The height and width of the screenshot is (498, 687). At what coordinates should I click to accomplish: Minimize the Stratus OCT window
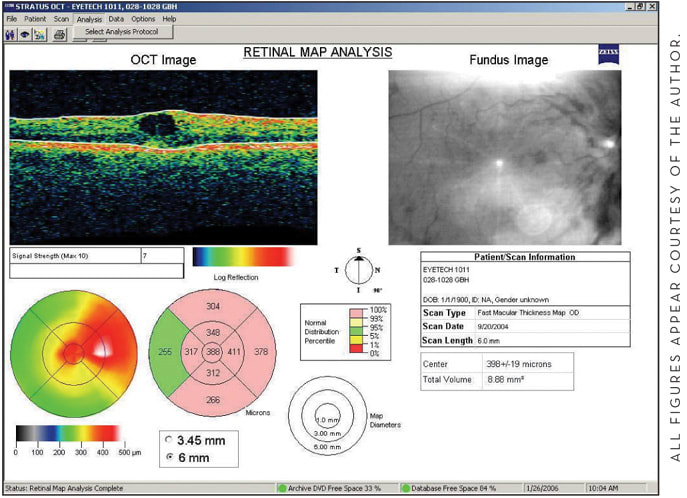630,7
